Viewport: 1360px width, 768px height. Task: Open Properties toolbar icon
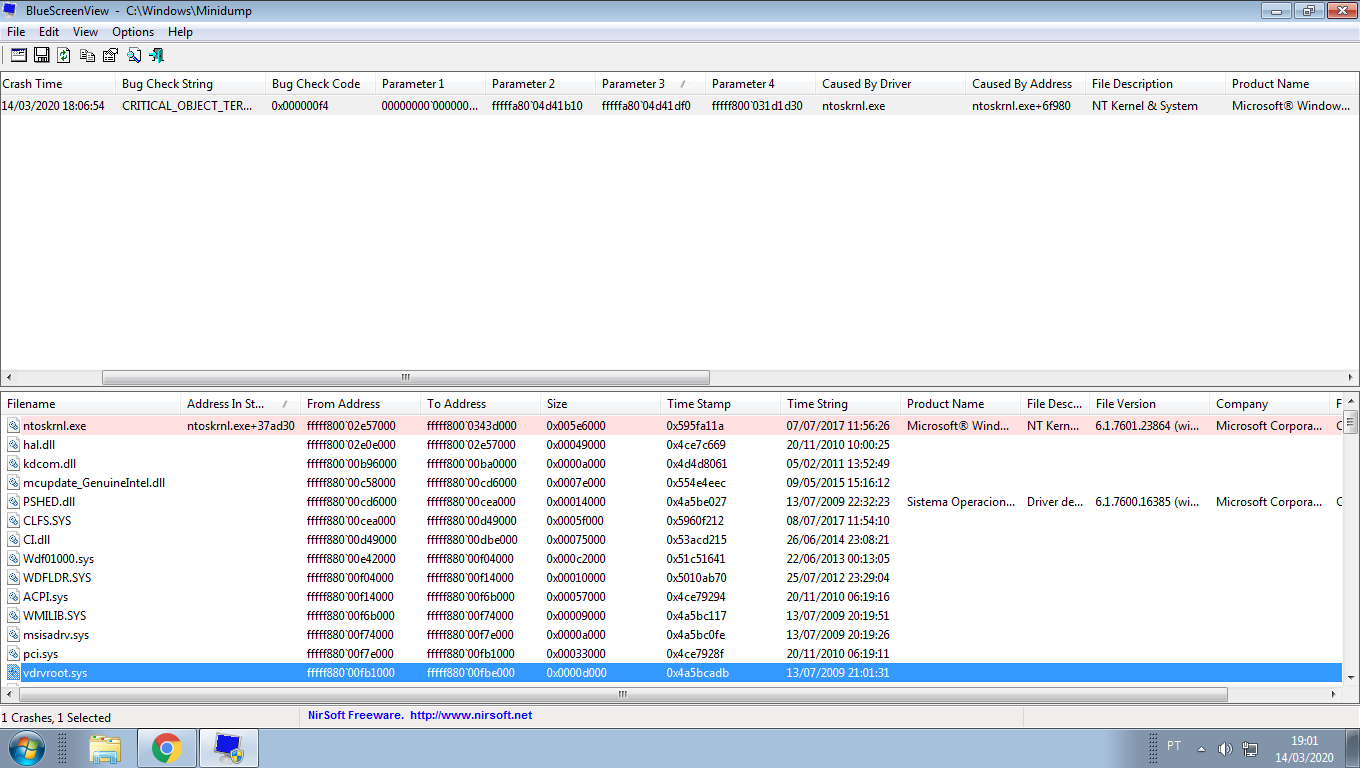pyautogui.click(x=110, y=56)
